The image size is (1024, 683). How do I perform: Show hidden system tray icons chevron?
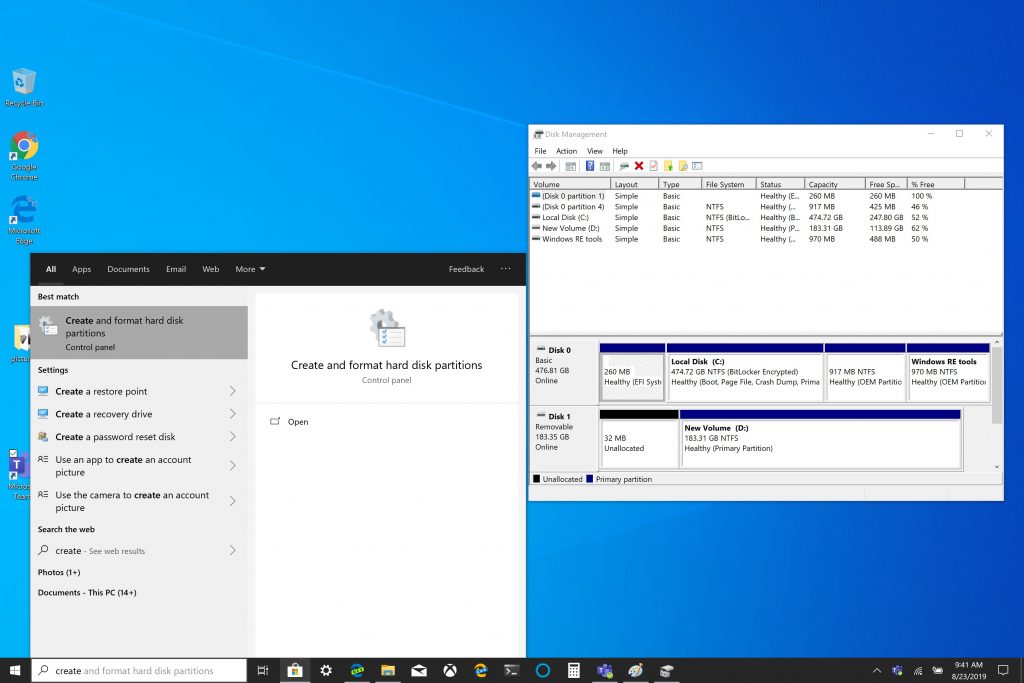pos(877,670)
